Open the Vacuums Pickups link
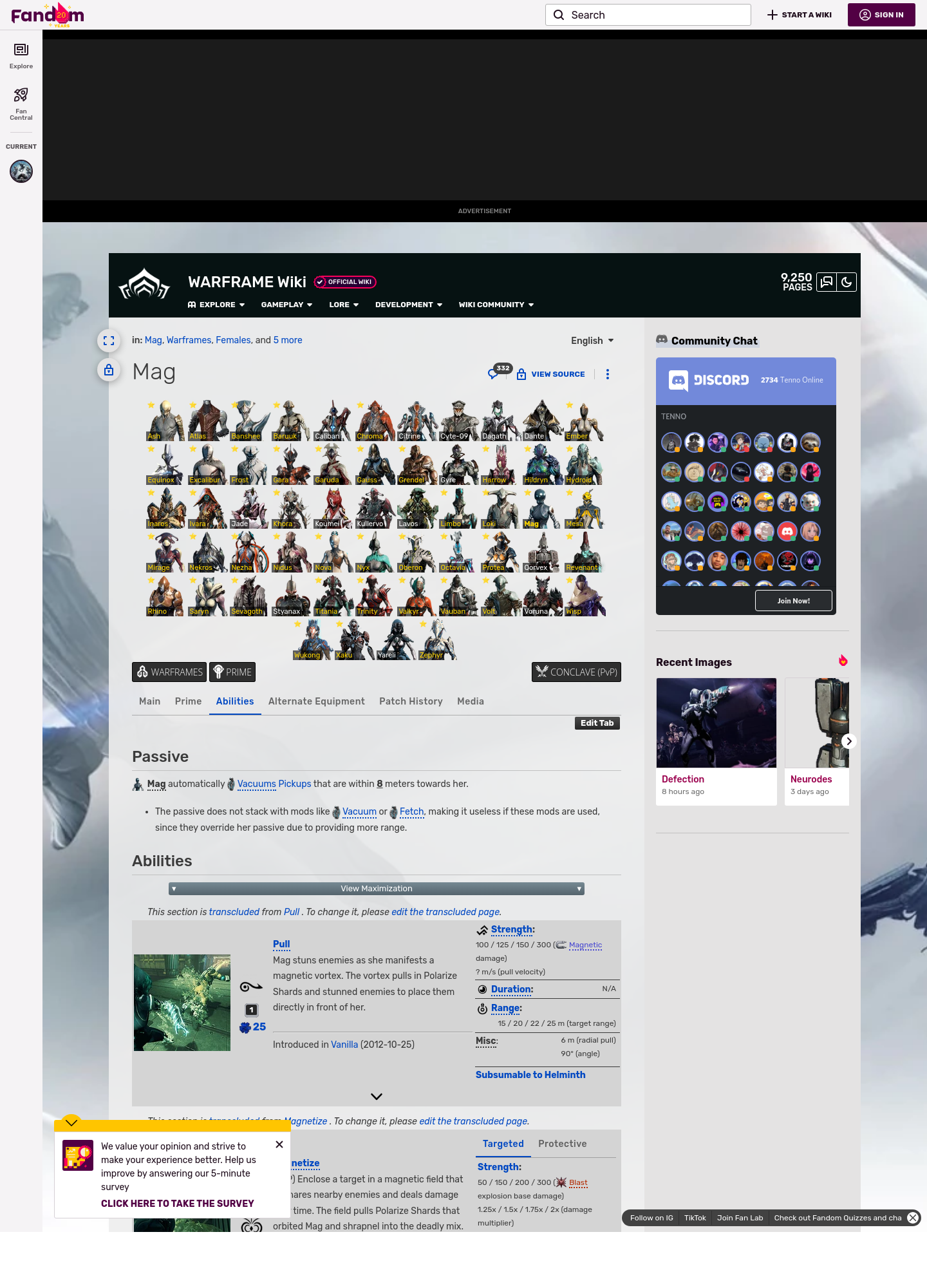927x1288 pixels. [274, 784]
